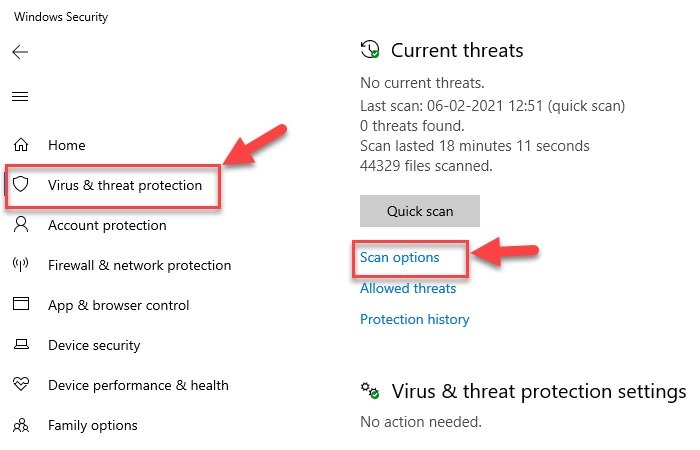Image resolution: width=700 pixels, height=450 pixels.
Task: Click the Device performance heart icon
Action: [x=20, y=385]
